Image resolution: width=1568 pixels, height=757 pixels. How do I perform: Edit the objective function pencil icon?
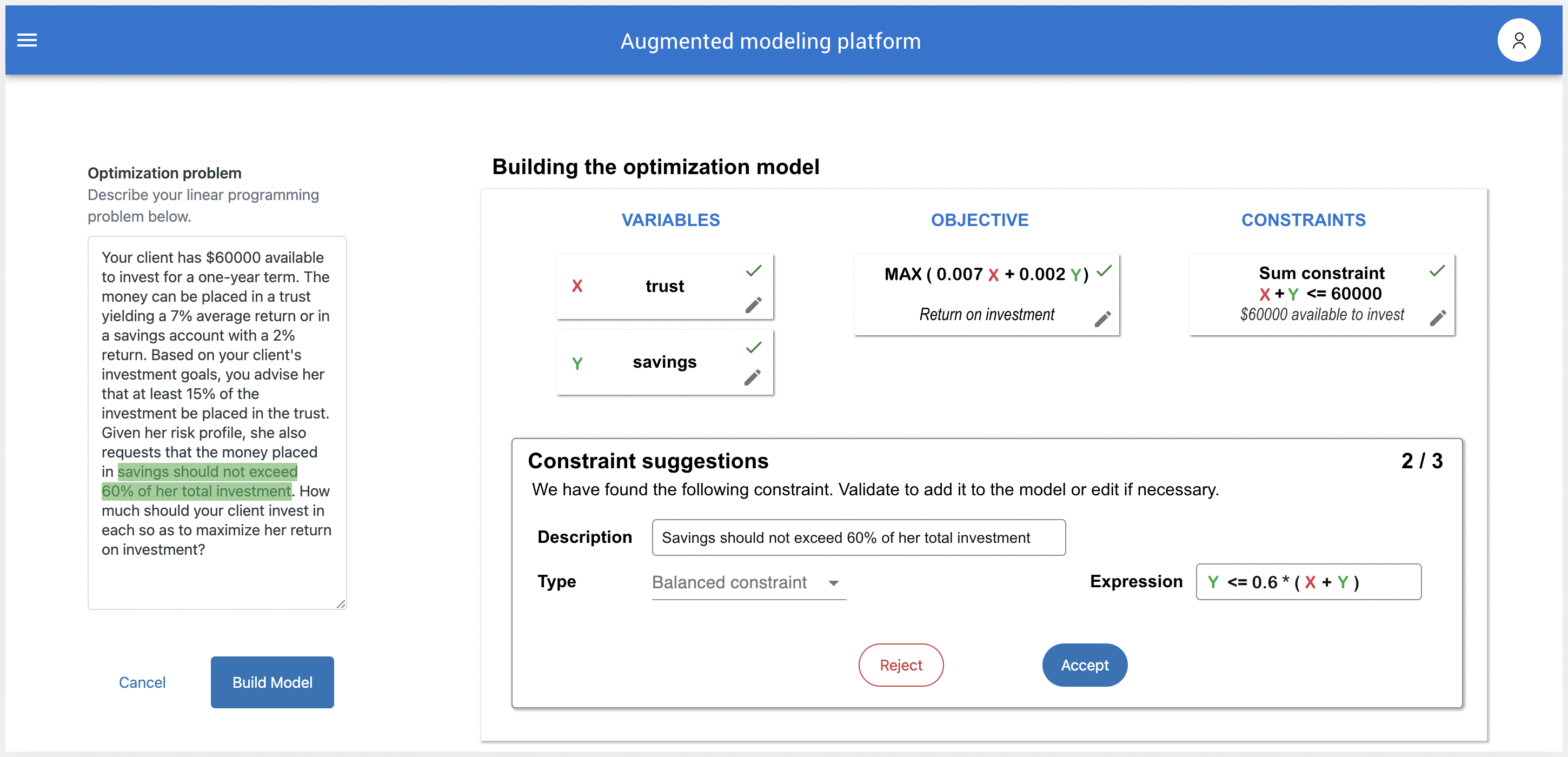click(1102, 319)
